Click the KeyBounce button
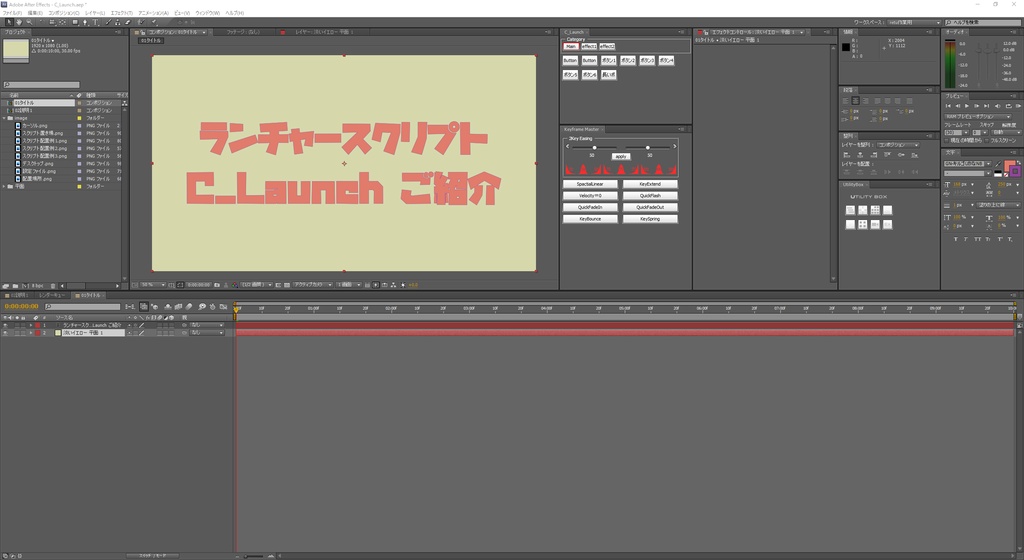Screen dimensions: 1024x560 coord(590,219)
